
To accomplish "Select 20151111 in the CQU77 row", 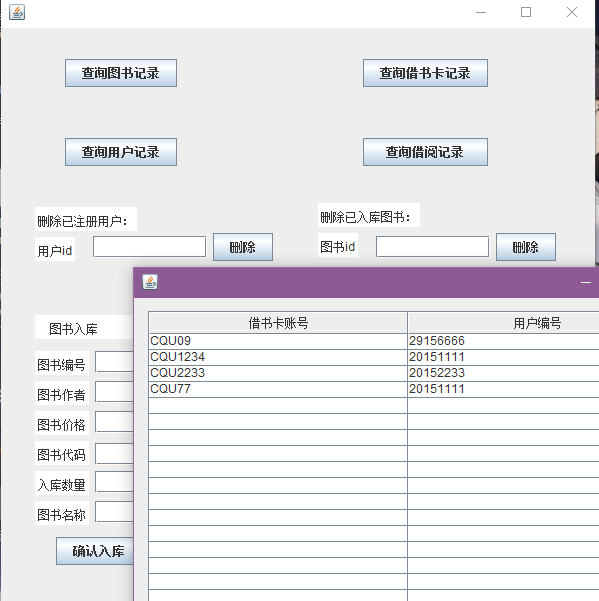I will (504, 389).
